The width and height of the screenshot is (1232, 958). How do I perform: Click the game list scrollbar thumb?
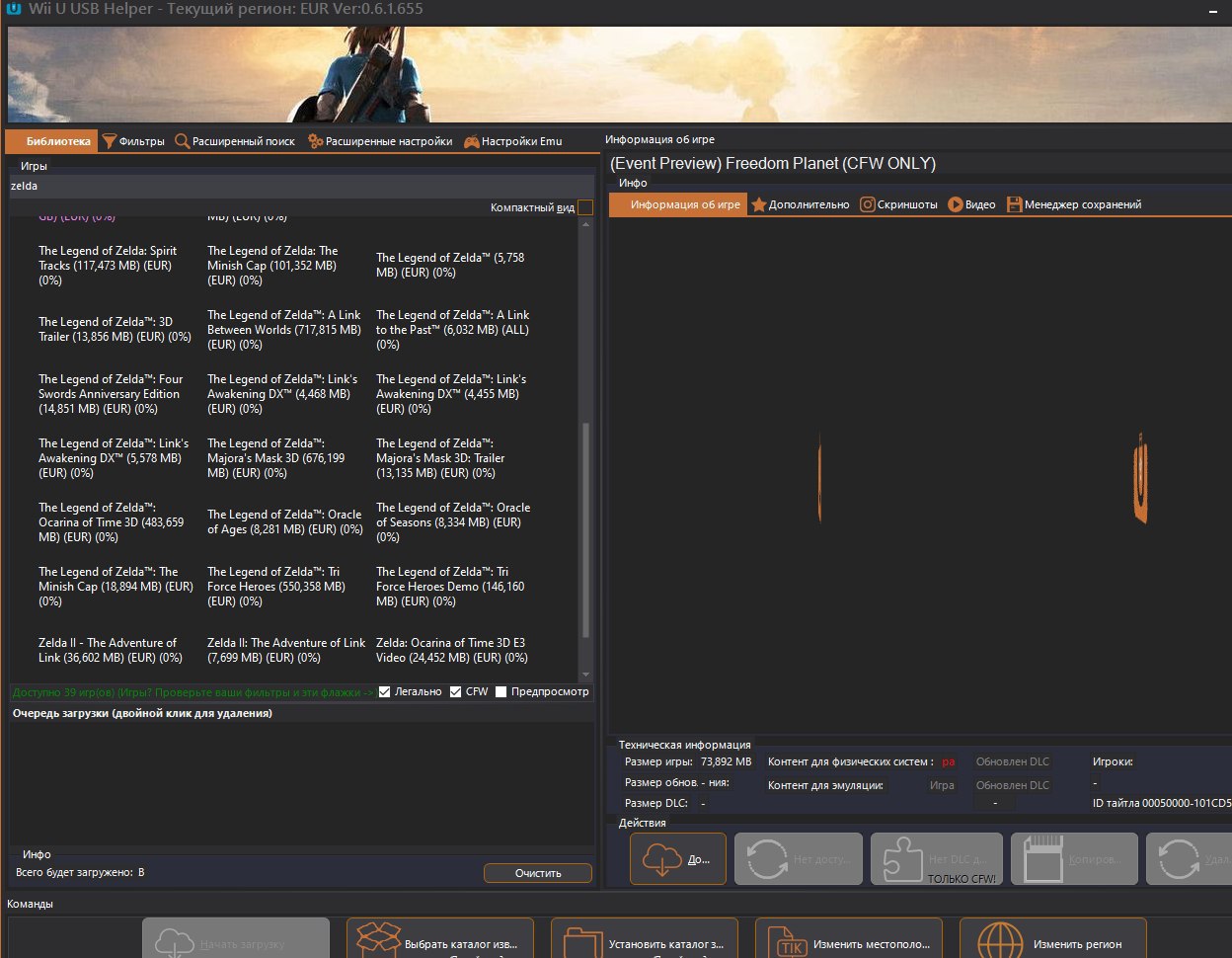tap(586, 530)
